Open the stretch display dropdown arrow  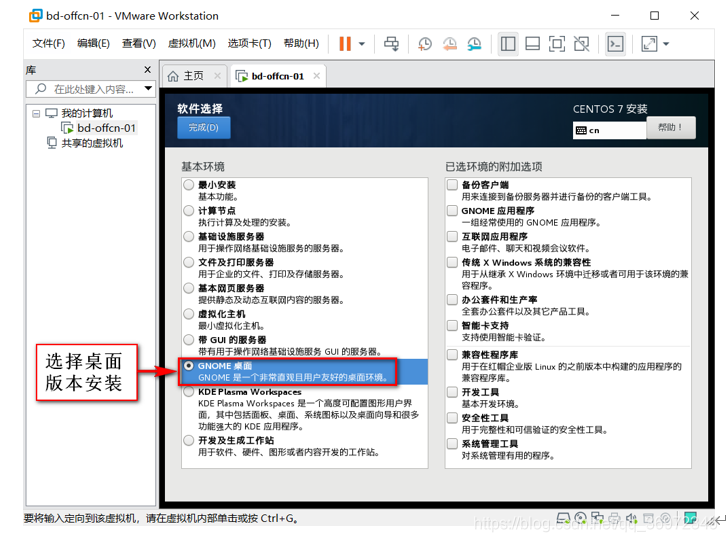point(666,44)
